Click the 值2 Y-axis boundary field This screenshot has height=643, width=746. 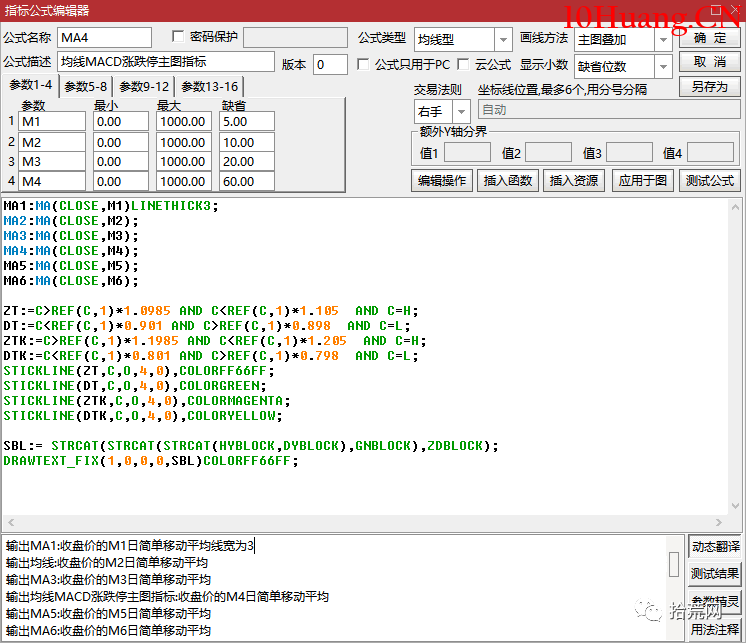click(x=548, y=153)
